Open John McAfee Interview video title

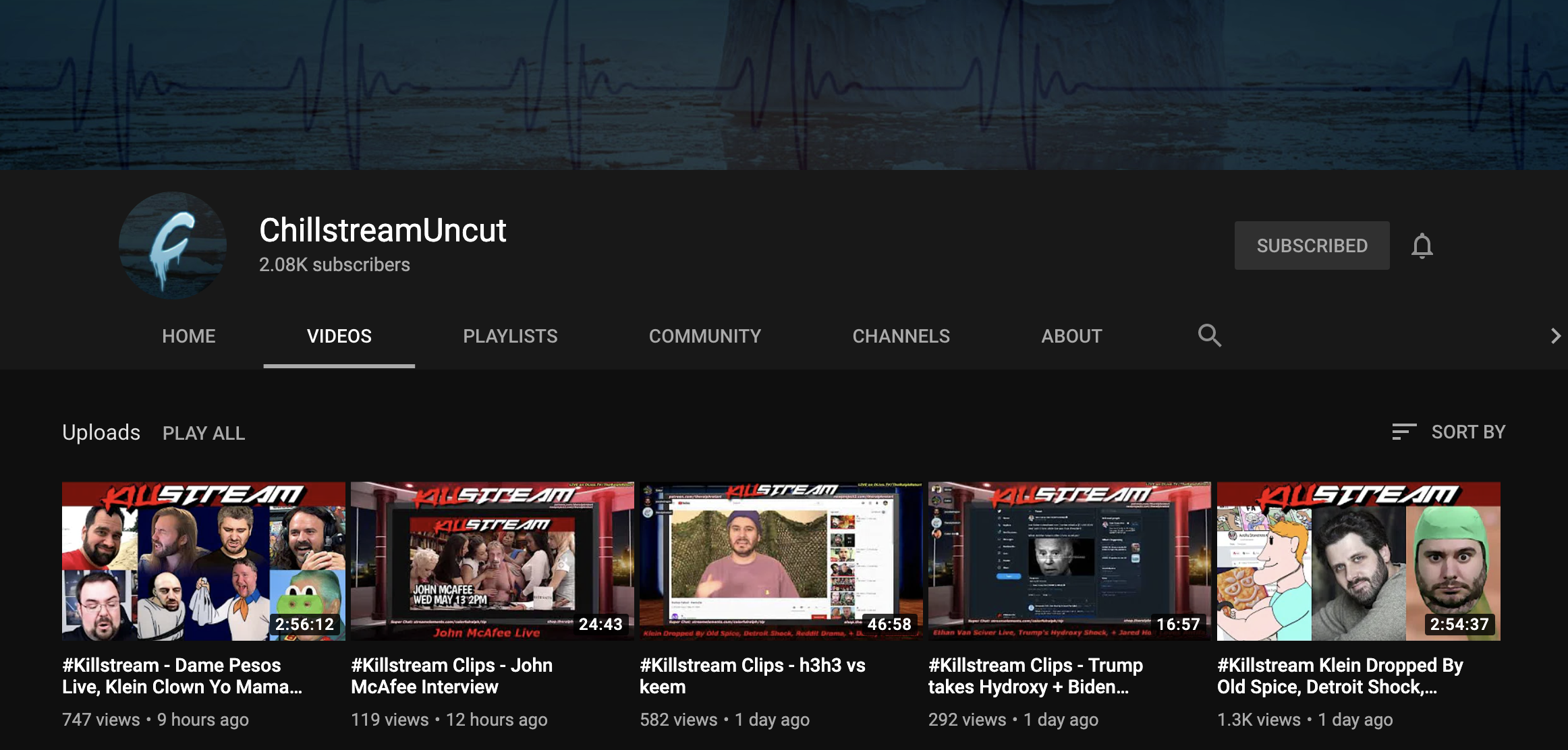[x=451, y=676]
